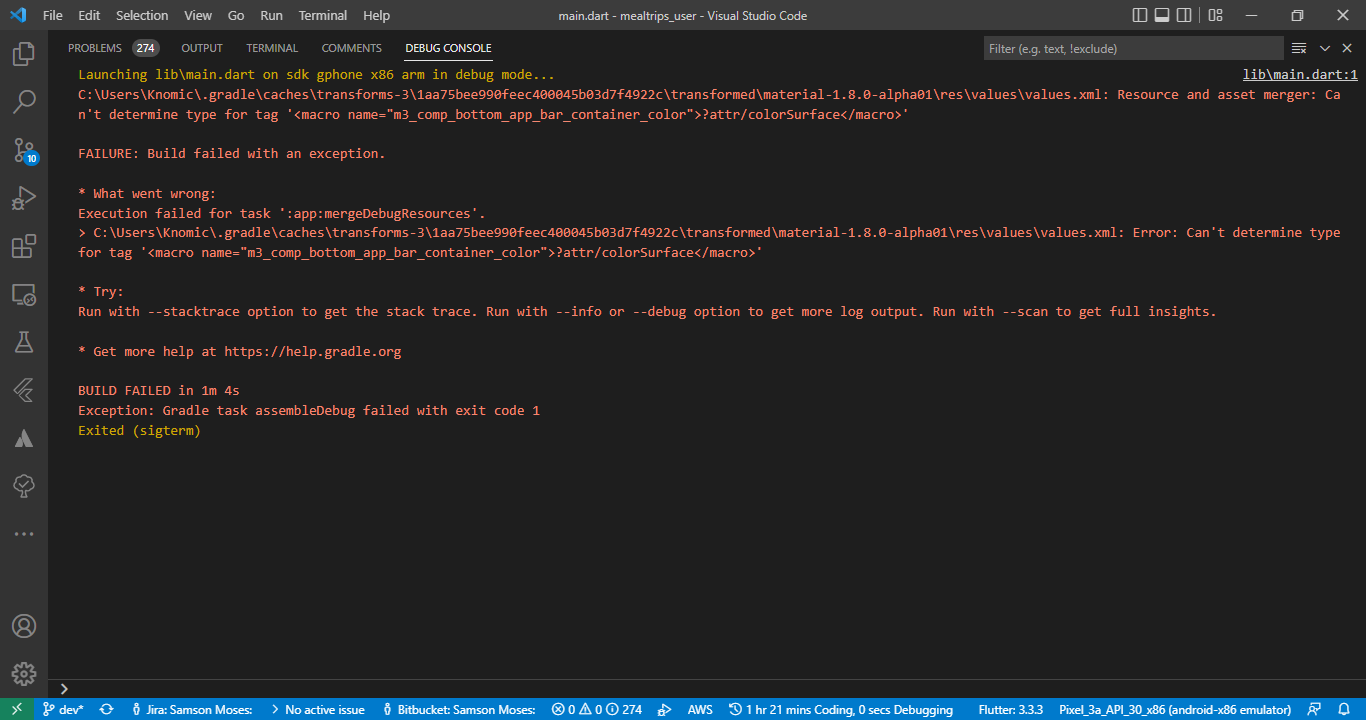Close the bottom panel

1349,48
